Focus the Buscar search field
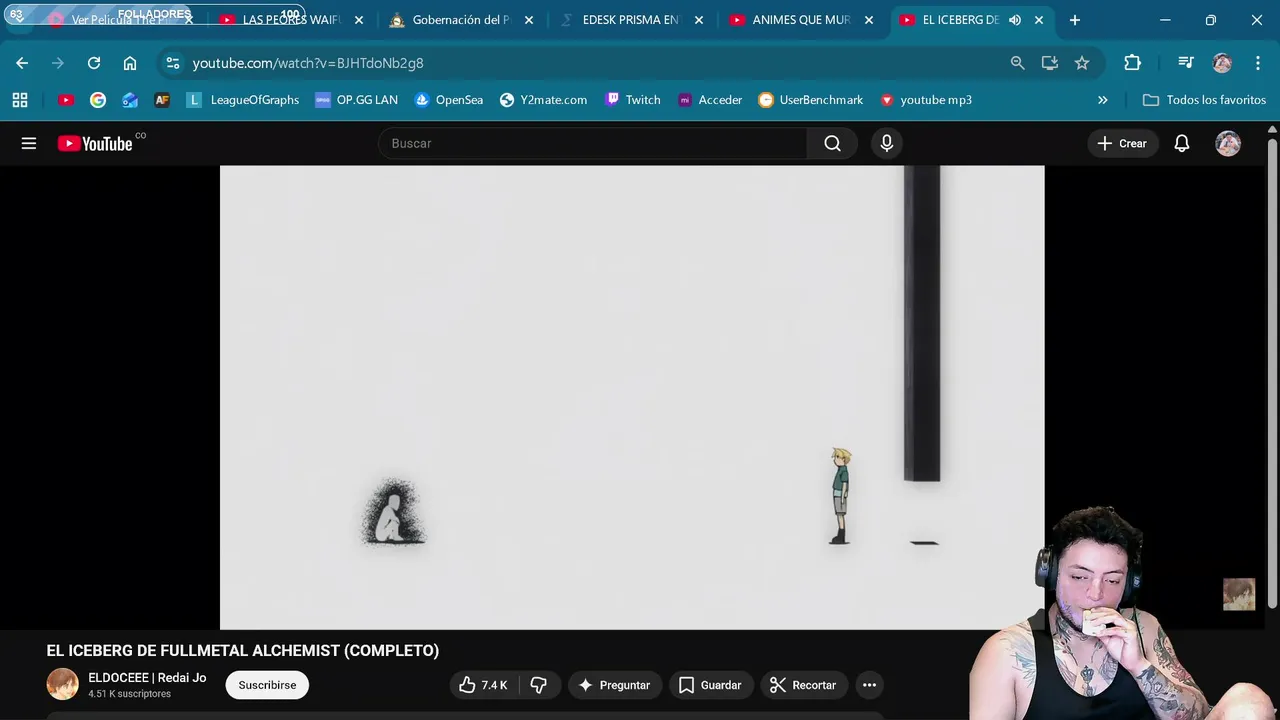The height and width of the screenshot is (720, 1280). click(592, 143)
